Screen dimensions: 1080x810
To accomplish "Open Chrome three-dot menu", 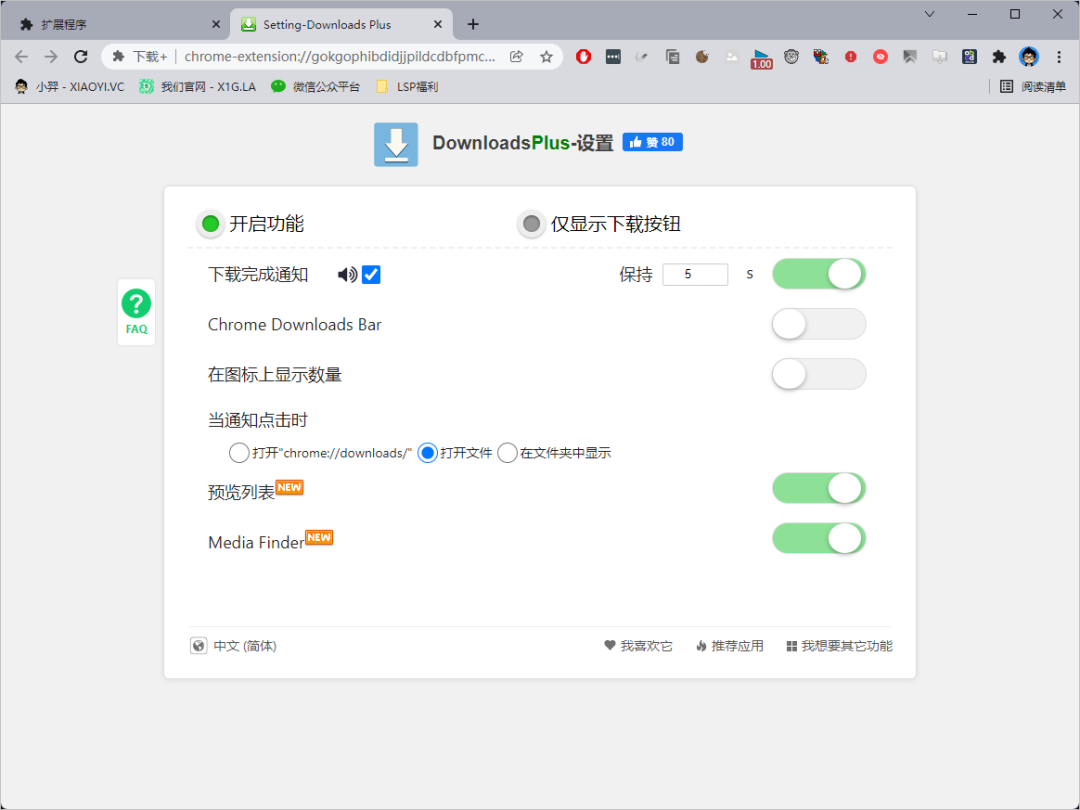I will tap(1059, 57).
